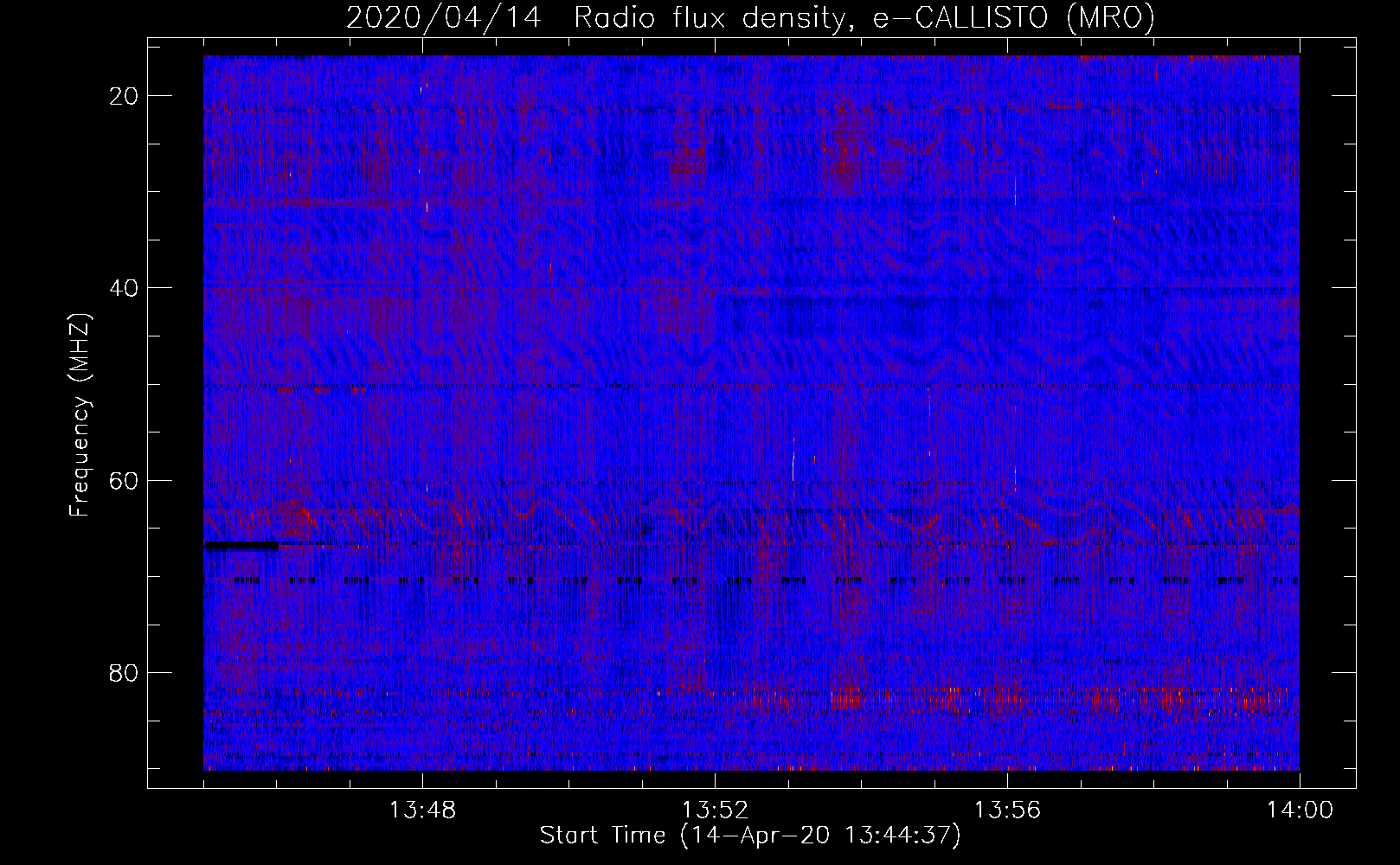1400x865 pixels.
Task: Click the 13:56 time tick label
Action: click(x=1007, y=811)
